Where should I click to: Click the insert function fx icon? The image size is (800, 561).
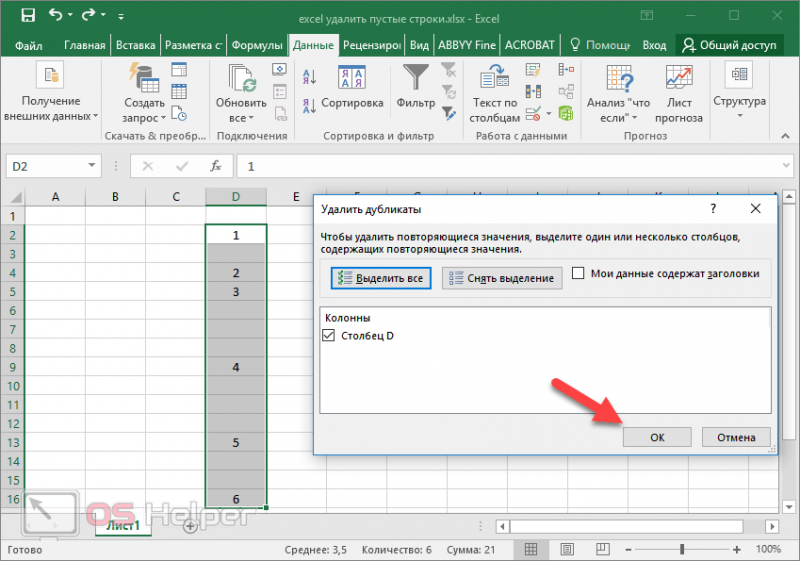(216, 166)
